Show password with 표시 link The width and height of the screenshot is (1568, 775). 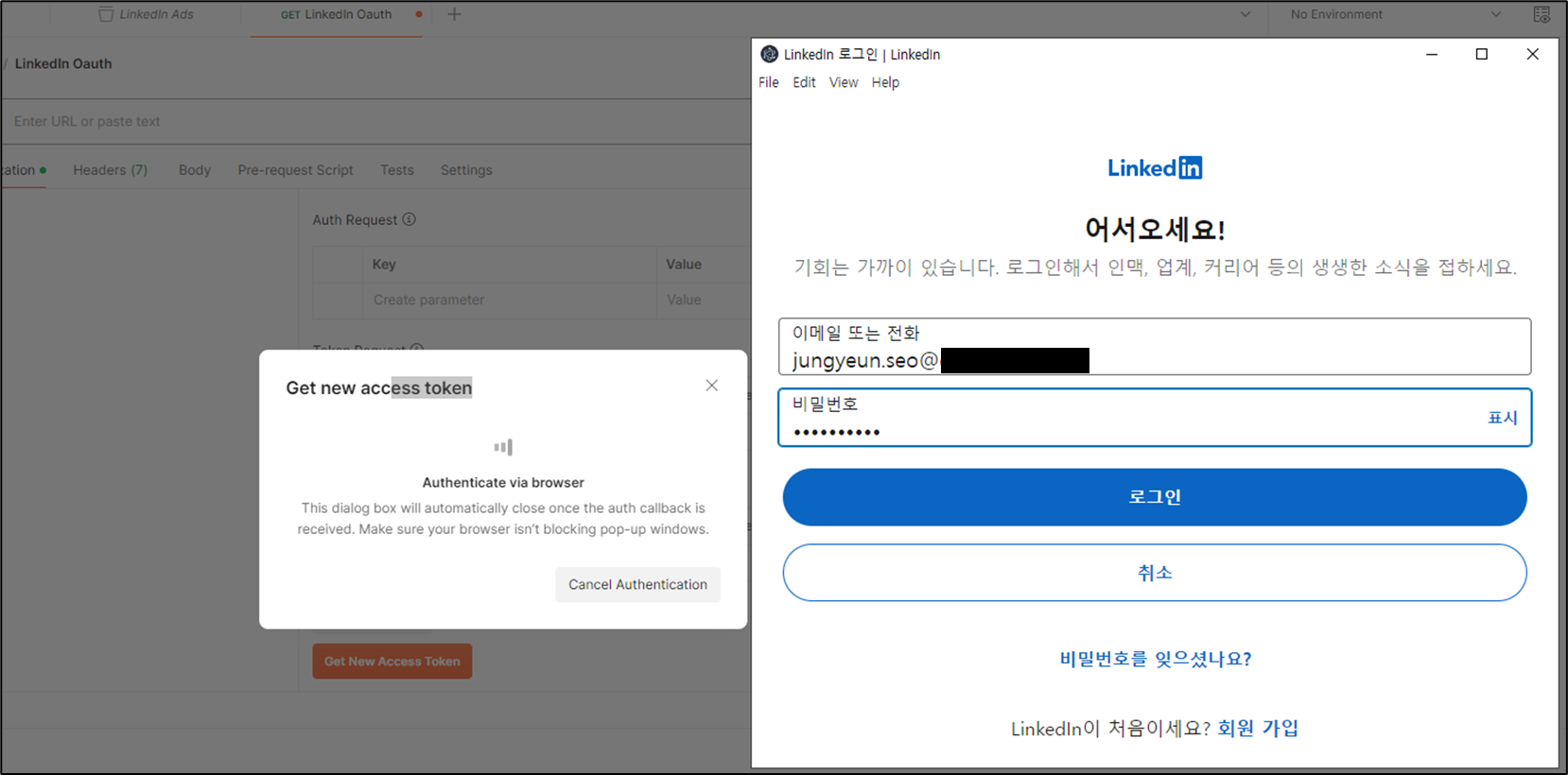coord(1502,418)
